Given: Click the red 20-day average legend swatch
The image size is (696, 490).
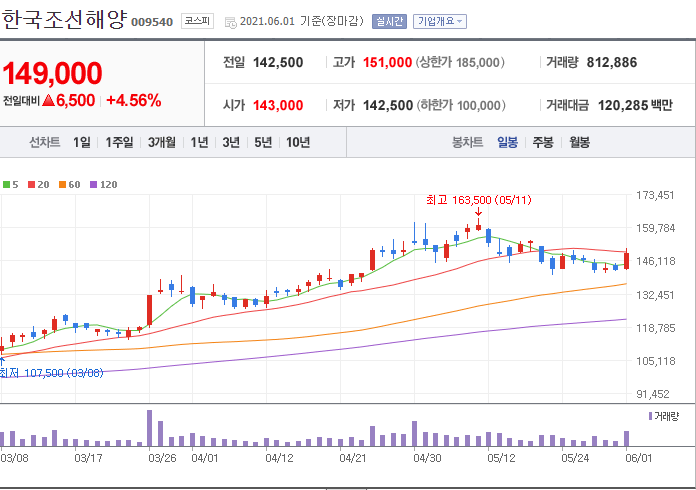Looking at the screenshot, I should click(x=31, y=185).
